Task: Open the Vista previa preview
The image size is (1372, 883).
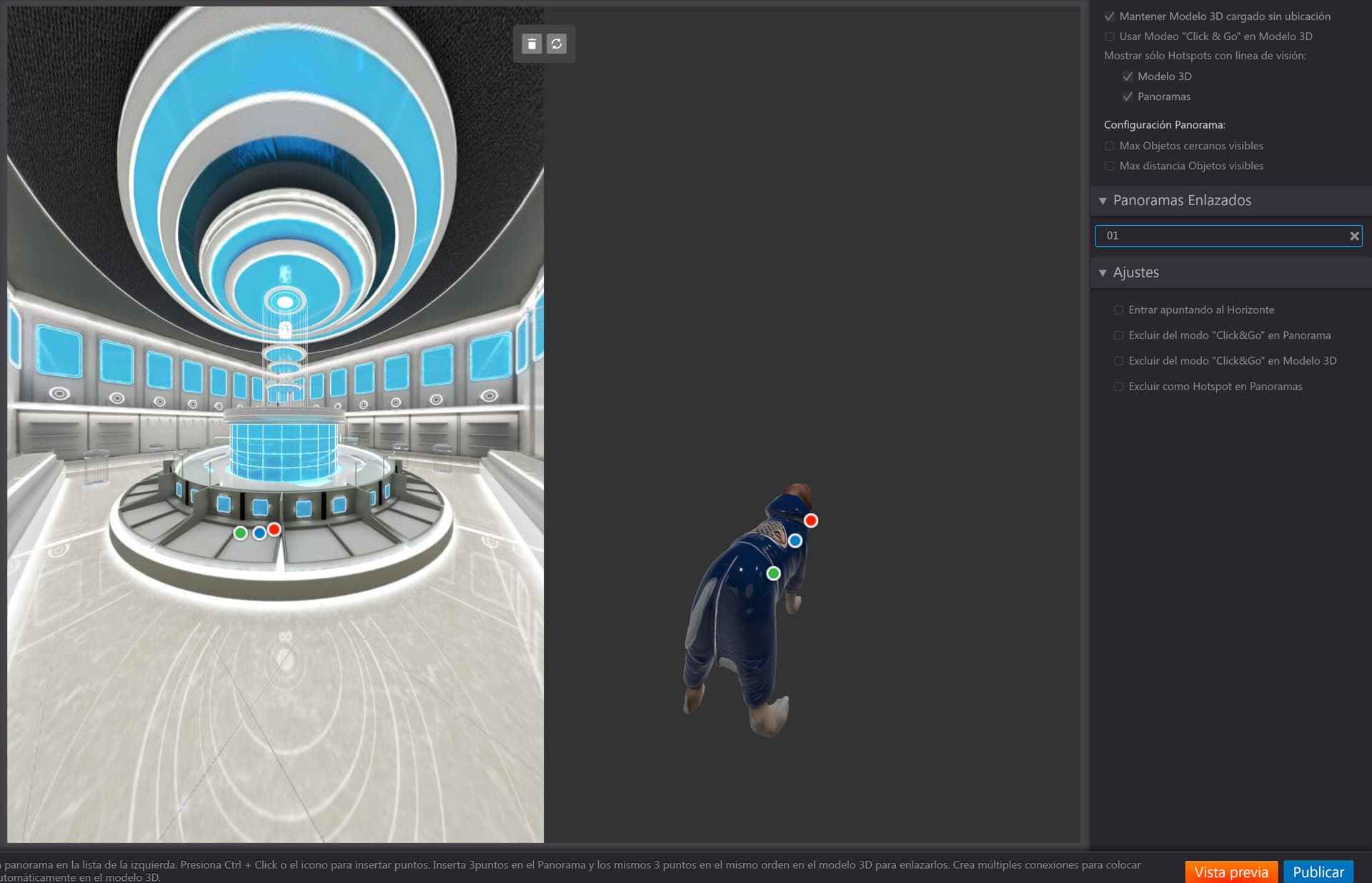Action: 1231,872
